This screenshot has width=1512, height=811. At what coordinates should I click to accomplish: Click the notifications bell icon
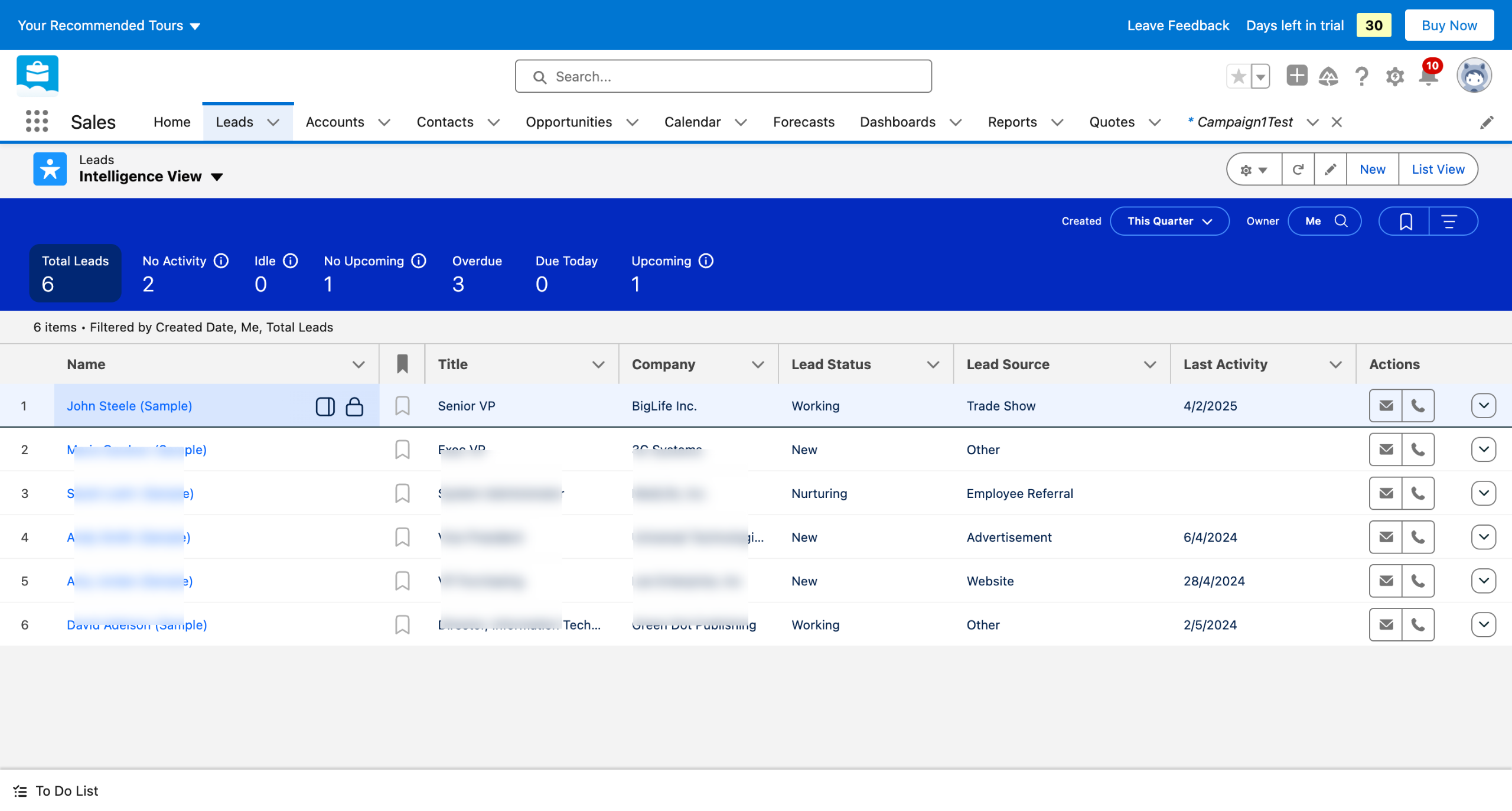pyautogui.click(x=1428, y=76)
